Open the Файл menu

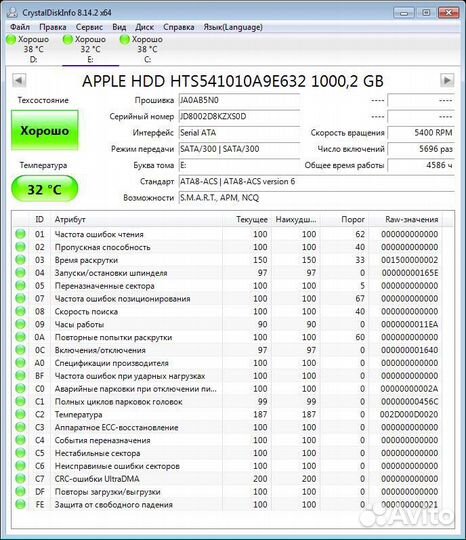[x=20, y=27]
